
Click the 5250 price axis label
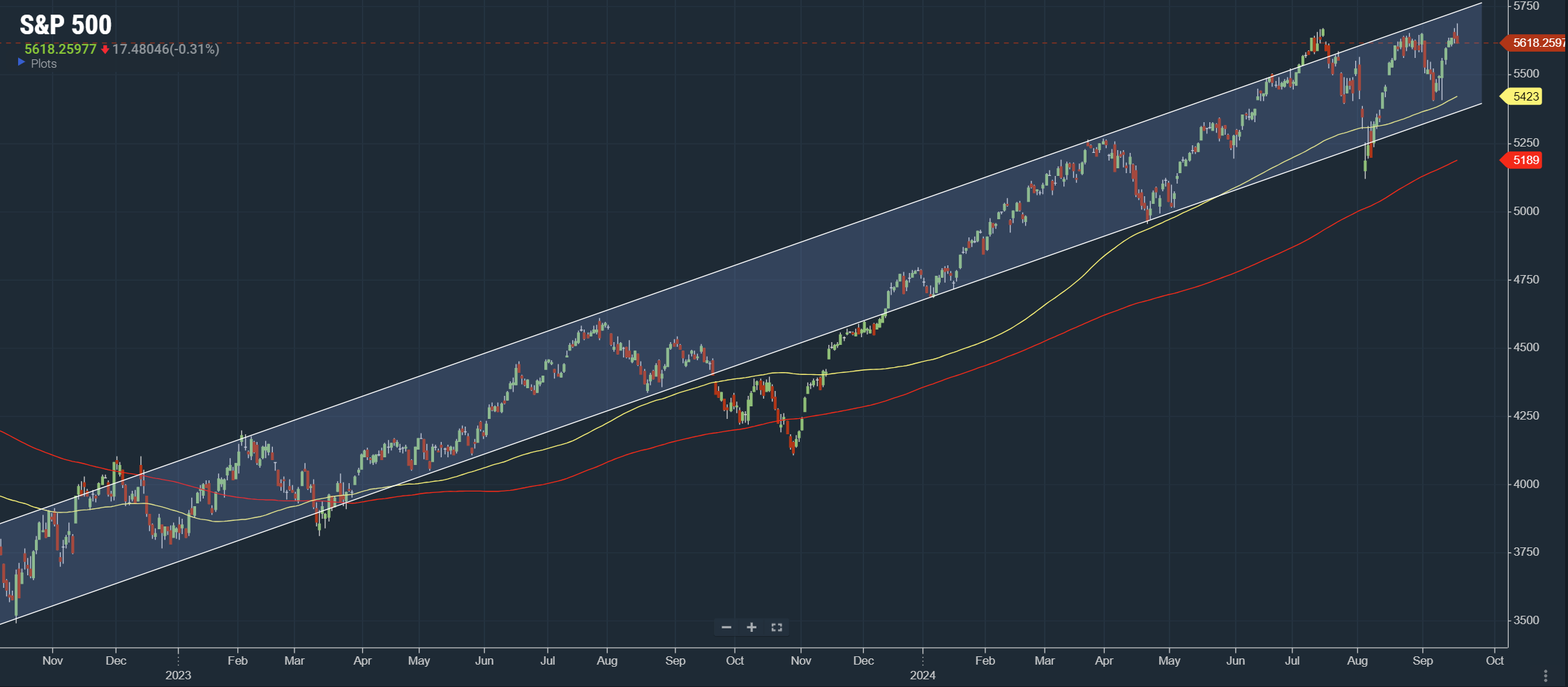(1526, 142)
